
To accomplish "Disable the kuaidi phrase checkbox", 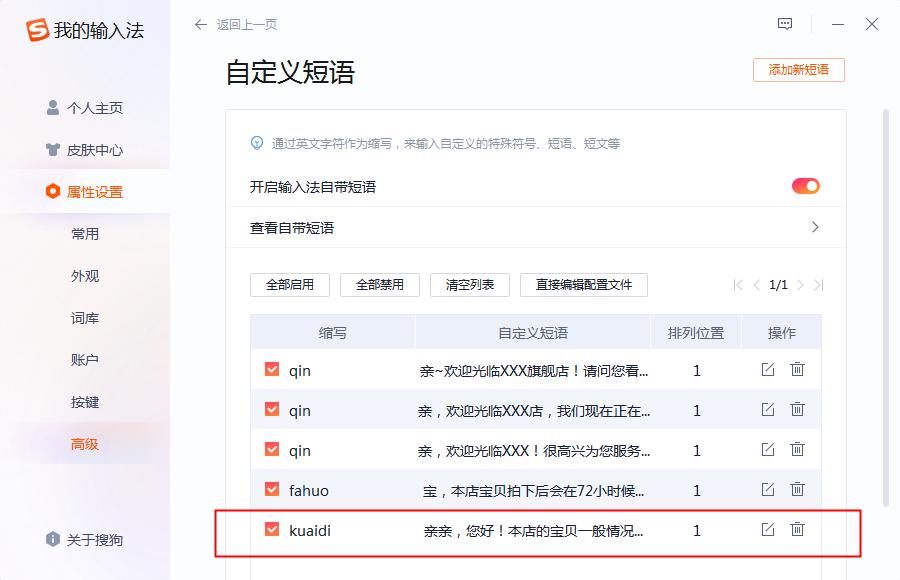I will 270,531.
